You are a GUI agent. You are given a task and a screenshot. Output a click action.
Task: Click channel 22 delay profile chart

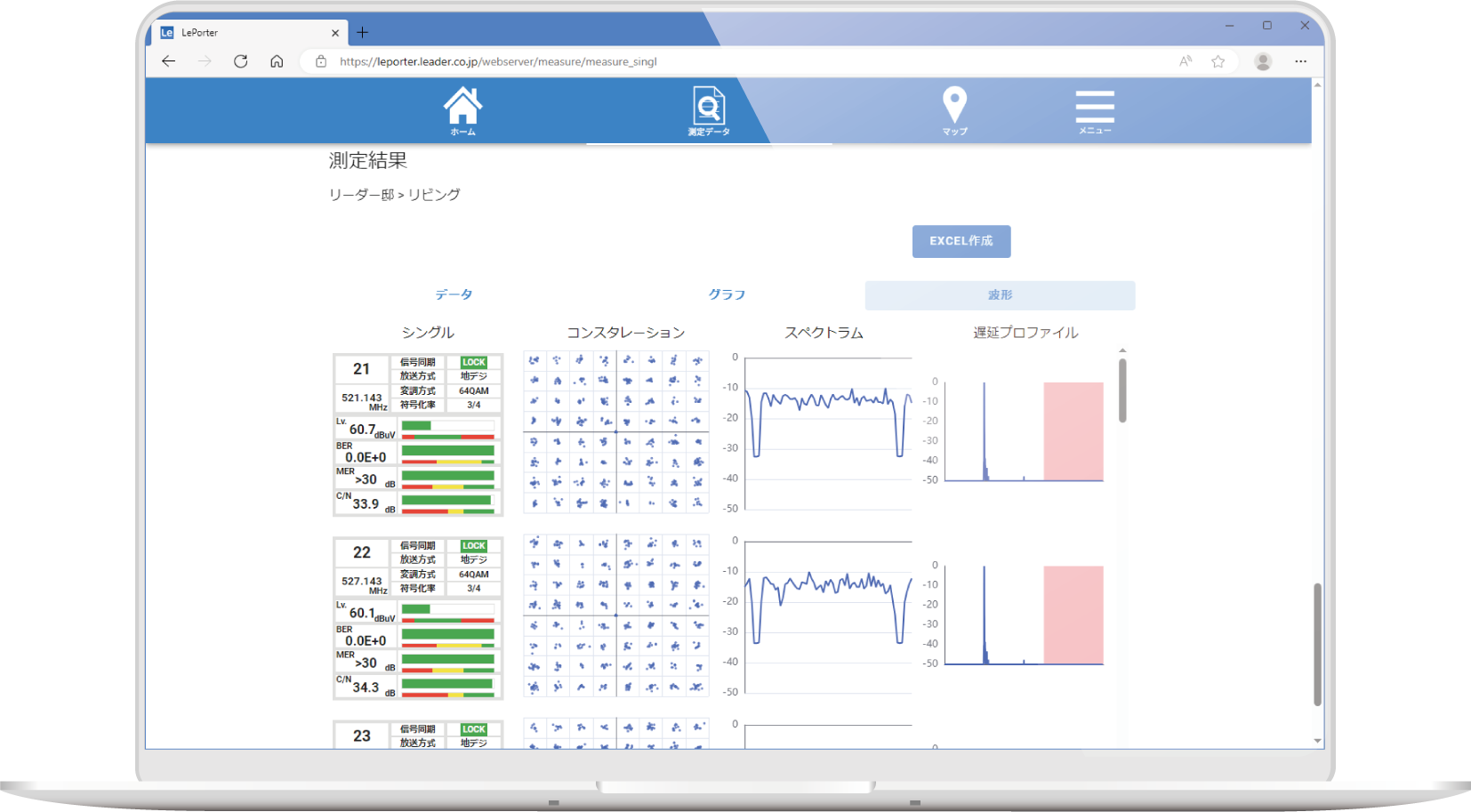point(1024,615)
